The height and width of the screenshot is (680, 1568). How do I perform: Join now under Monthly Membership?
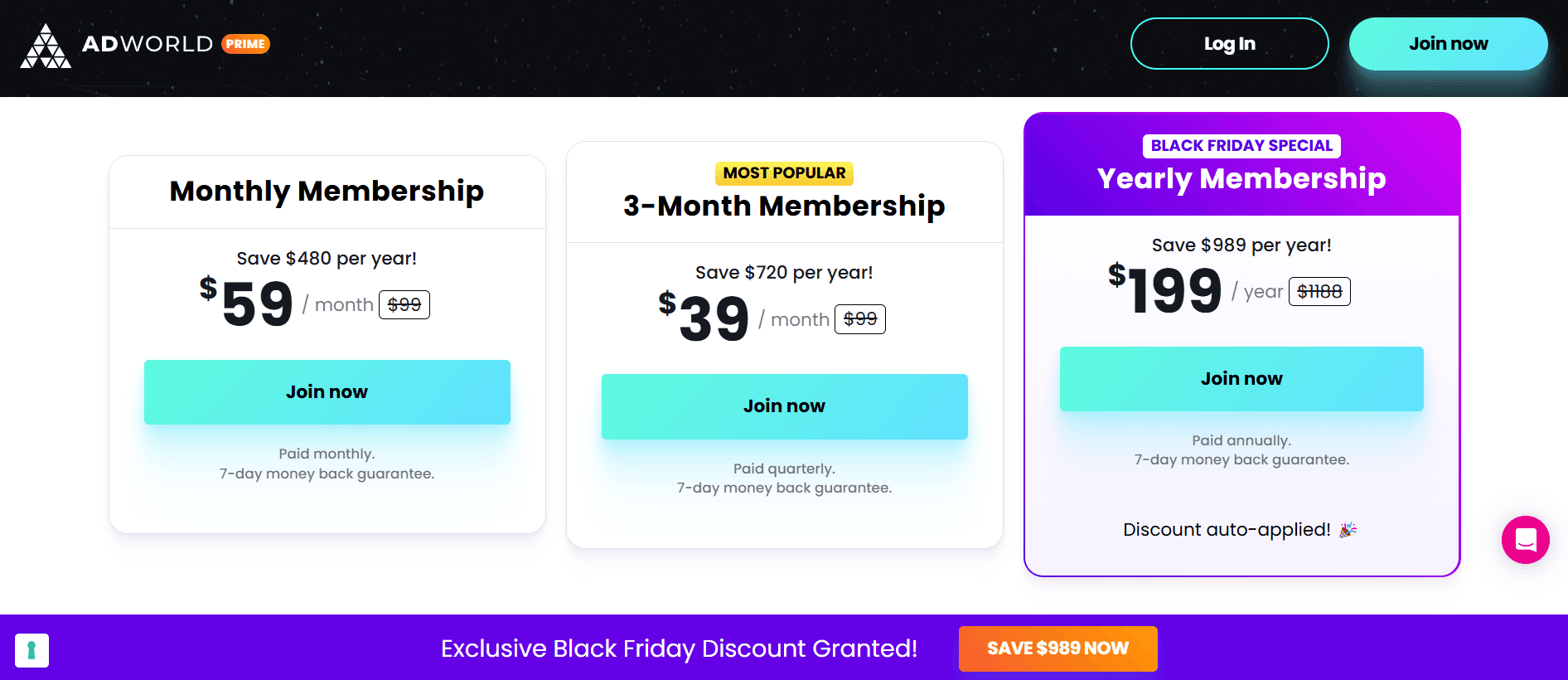point(327,392)
